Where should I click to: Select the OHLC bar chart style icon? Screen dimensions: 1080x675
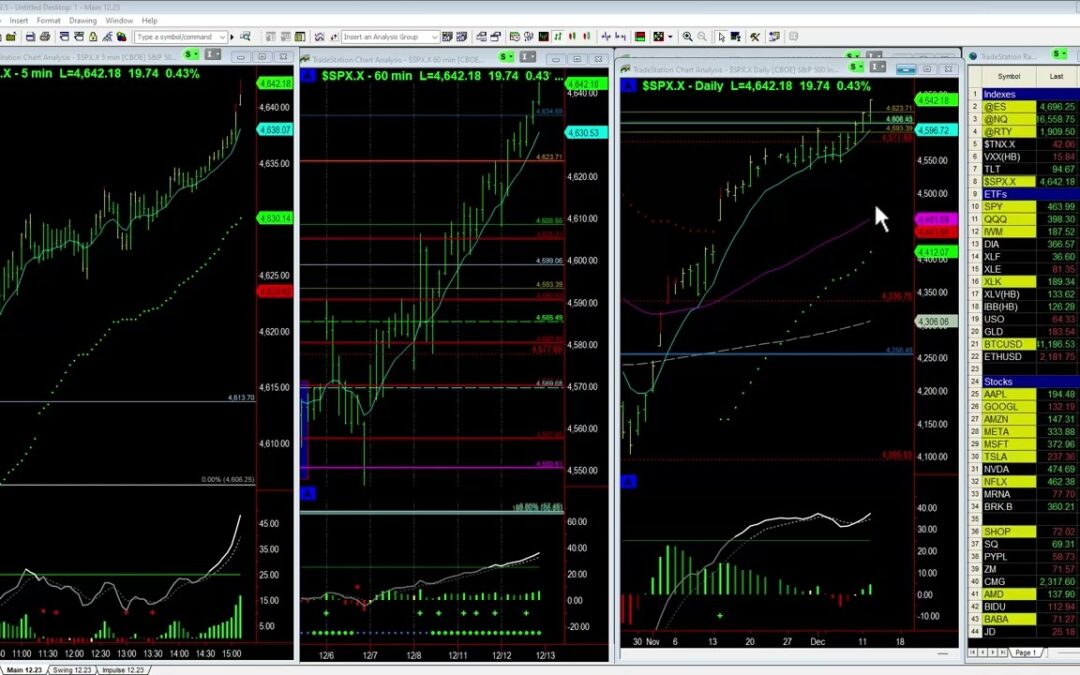pos(558,37)
